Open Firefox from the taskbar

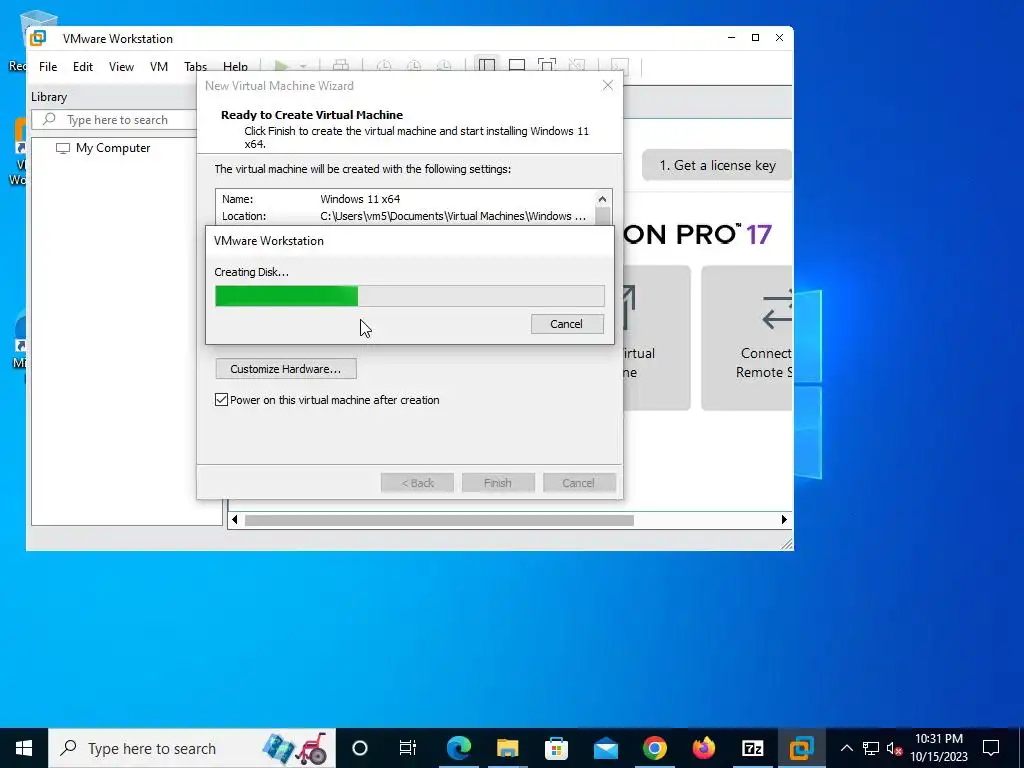(703, 748)
